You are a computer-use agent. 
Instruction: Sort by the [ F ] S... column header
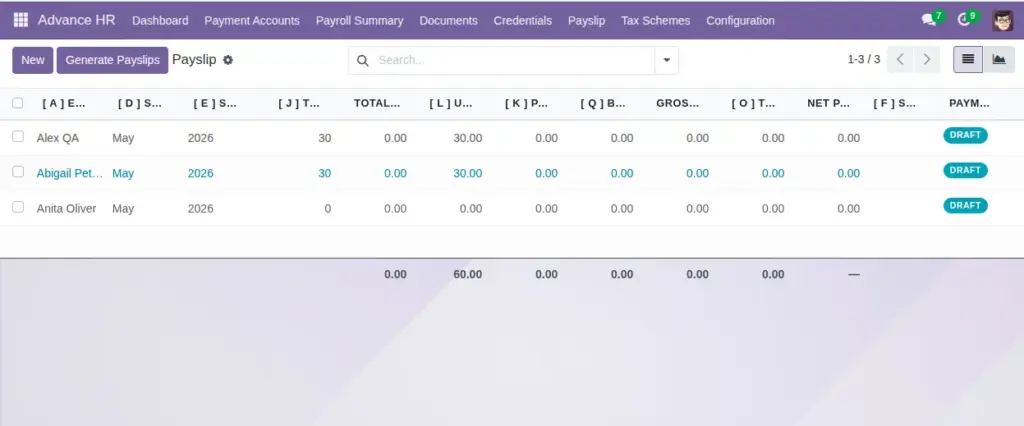895,103
